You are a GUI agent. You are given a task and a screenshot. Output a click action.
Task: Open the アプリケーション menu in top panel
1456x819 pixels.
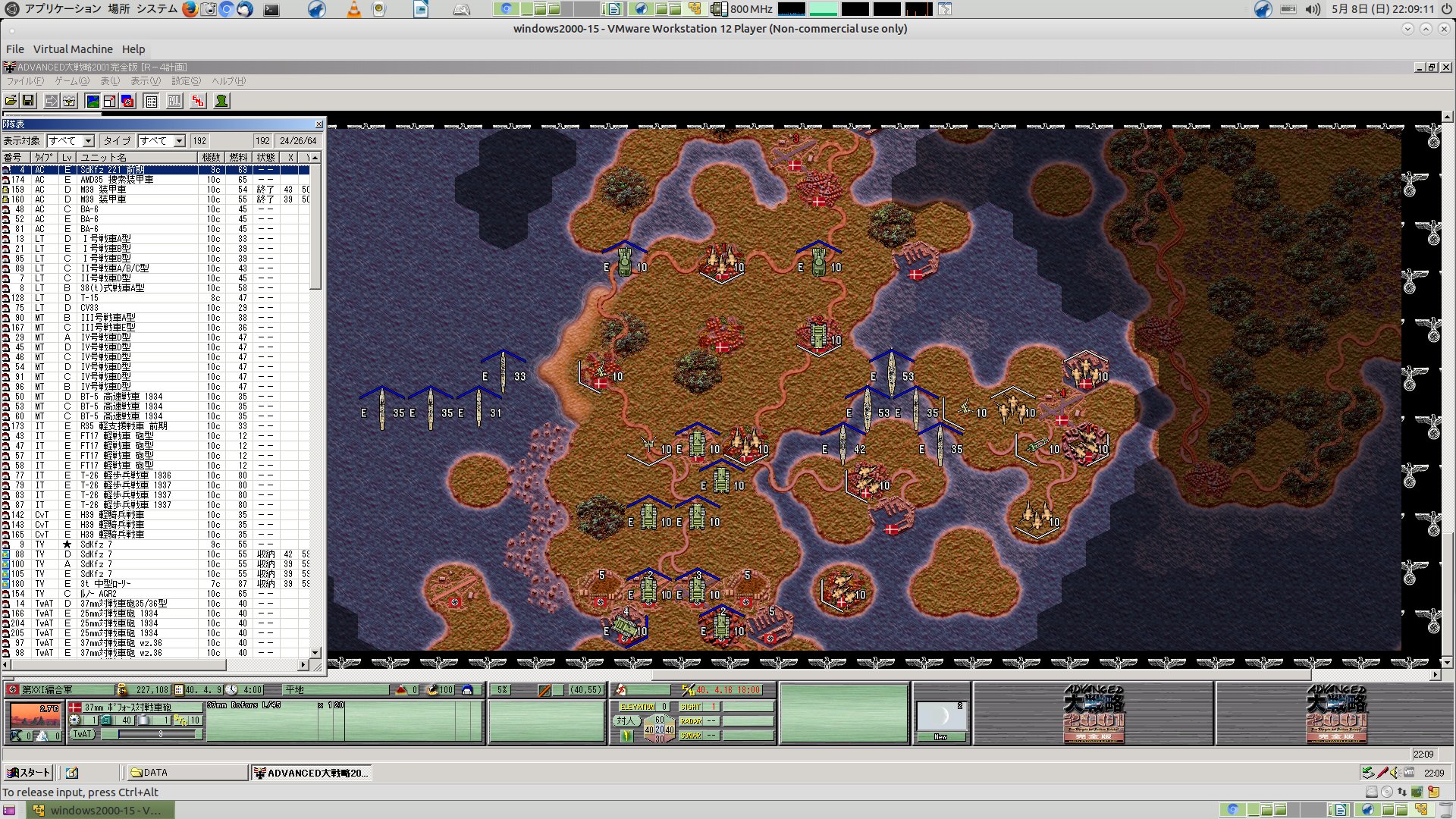63,9
